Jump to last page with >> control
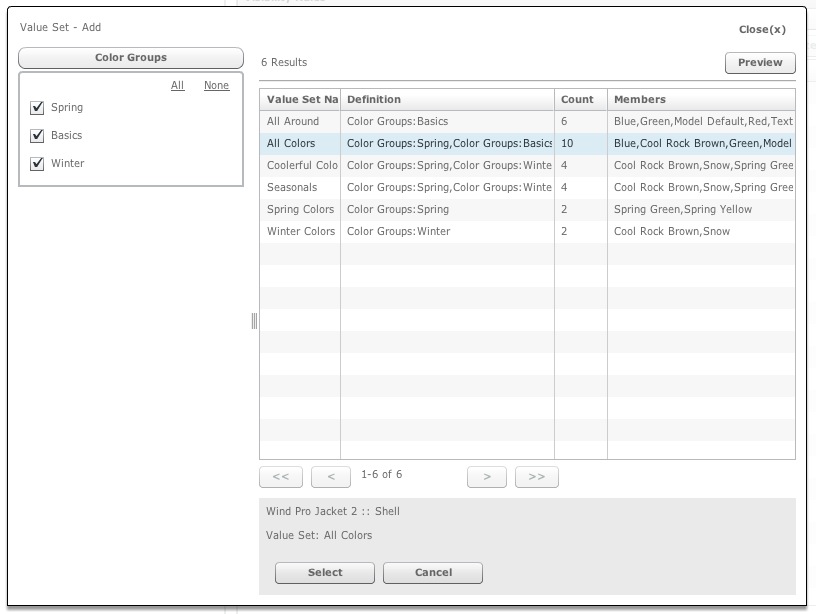 click(x=537, y=476)
